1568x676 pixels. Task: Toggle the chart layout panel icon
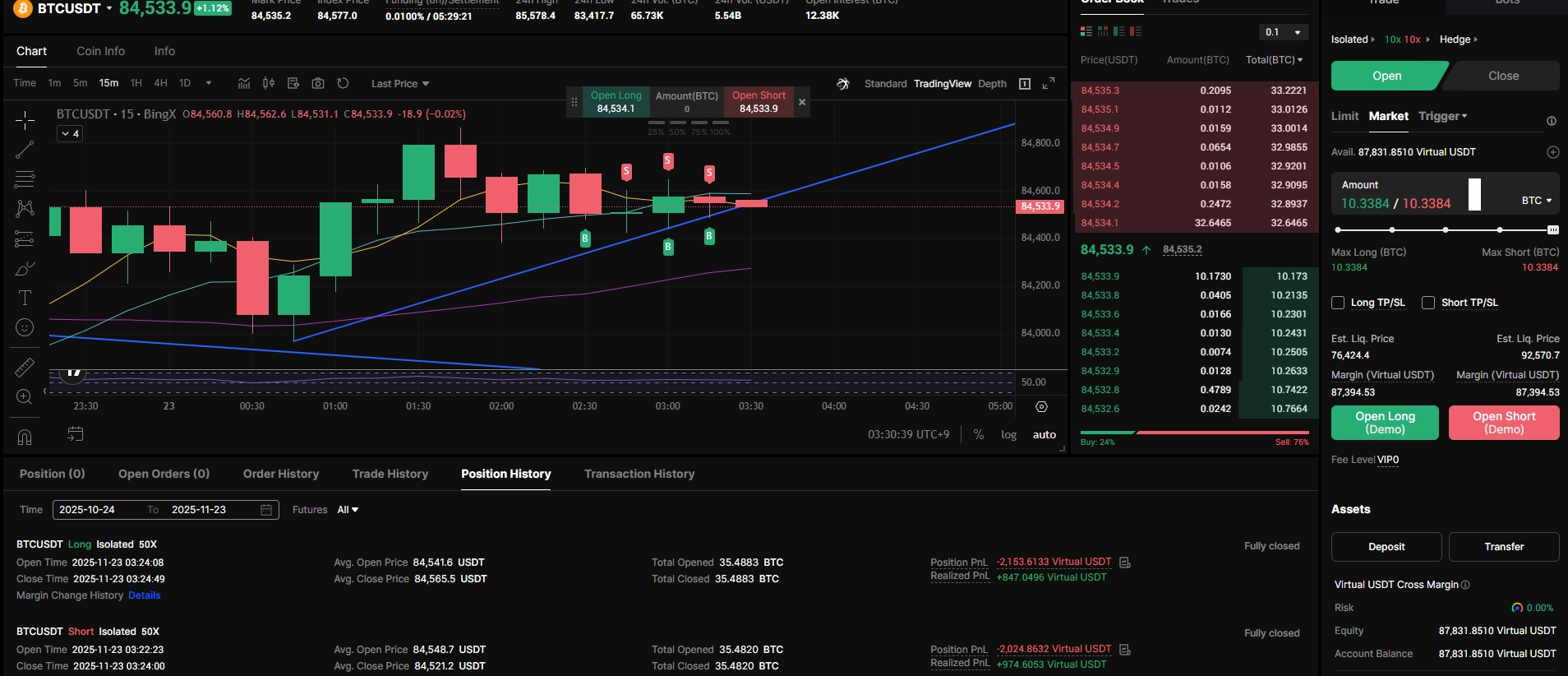tap(1025, 83)
